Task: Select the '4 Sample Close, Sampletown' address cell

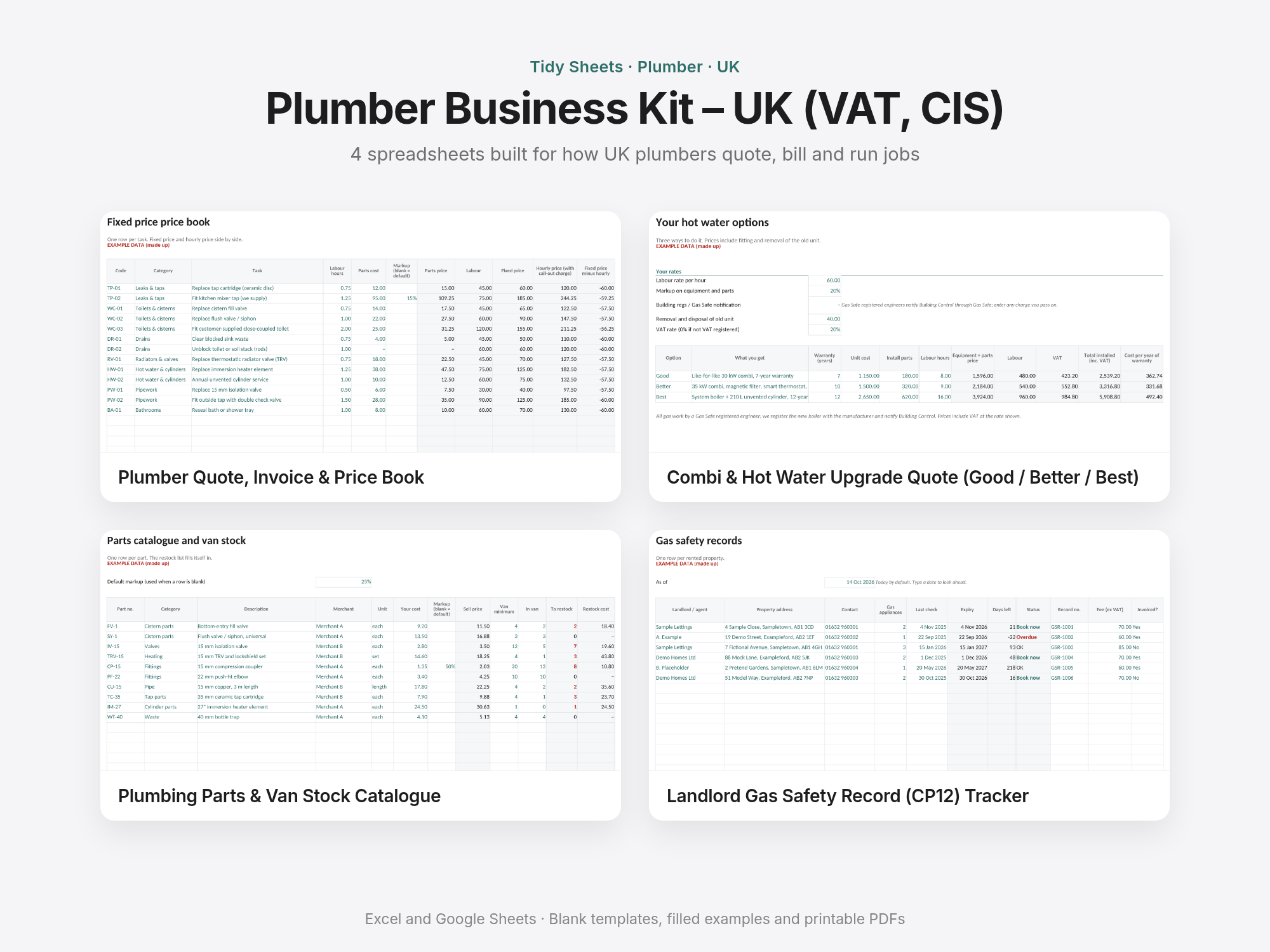Action: point(774,627)
